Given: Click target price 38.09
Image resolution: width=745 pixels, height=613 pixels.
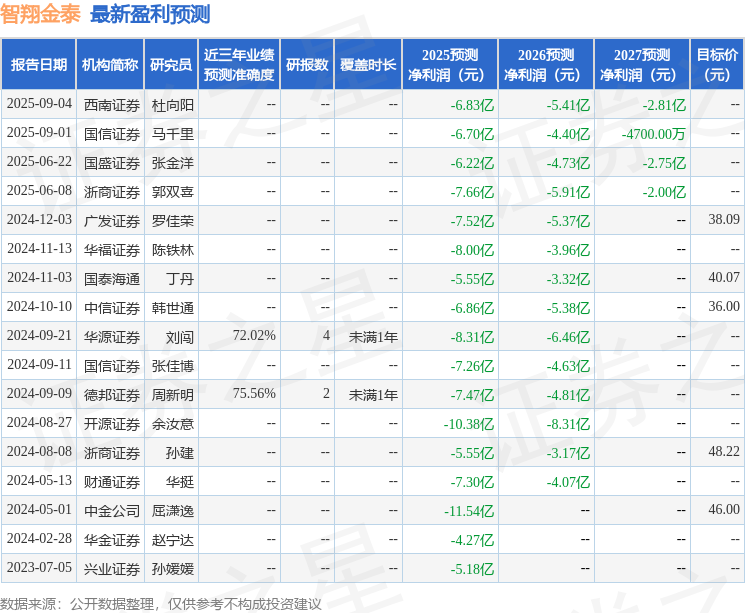Looking at the screenshot, I should pos(724,219).
